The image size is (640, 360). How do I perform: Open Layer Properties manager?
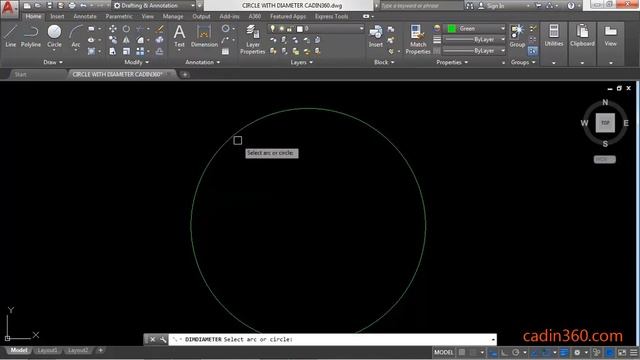coord(253,40)
